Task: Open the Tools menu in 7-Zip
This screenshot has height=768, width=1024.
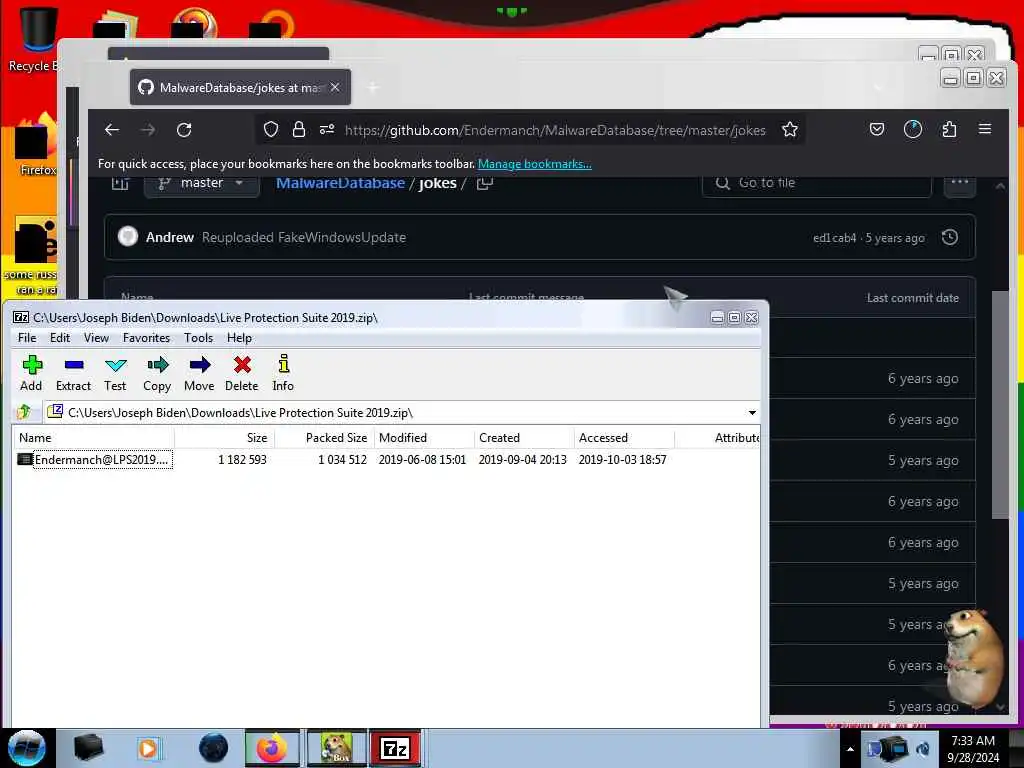Action: coord(198,338)
